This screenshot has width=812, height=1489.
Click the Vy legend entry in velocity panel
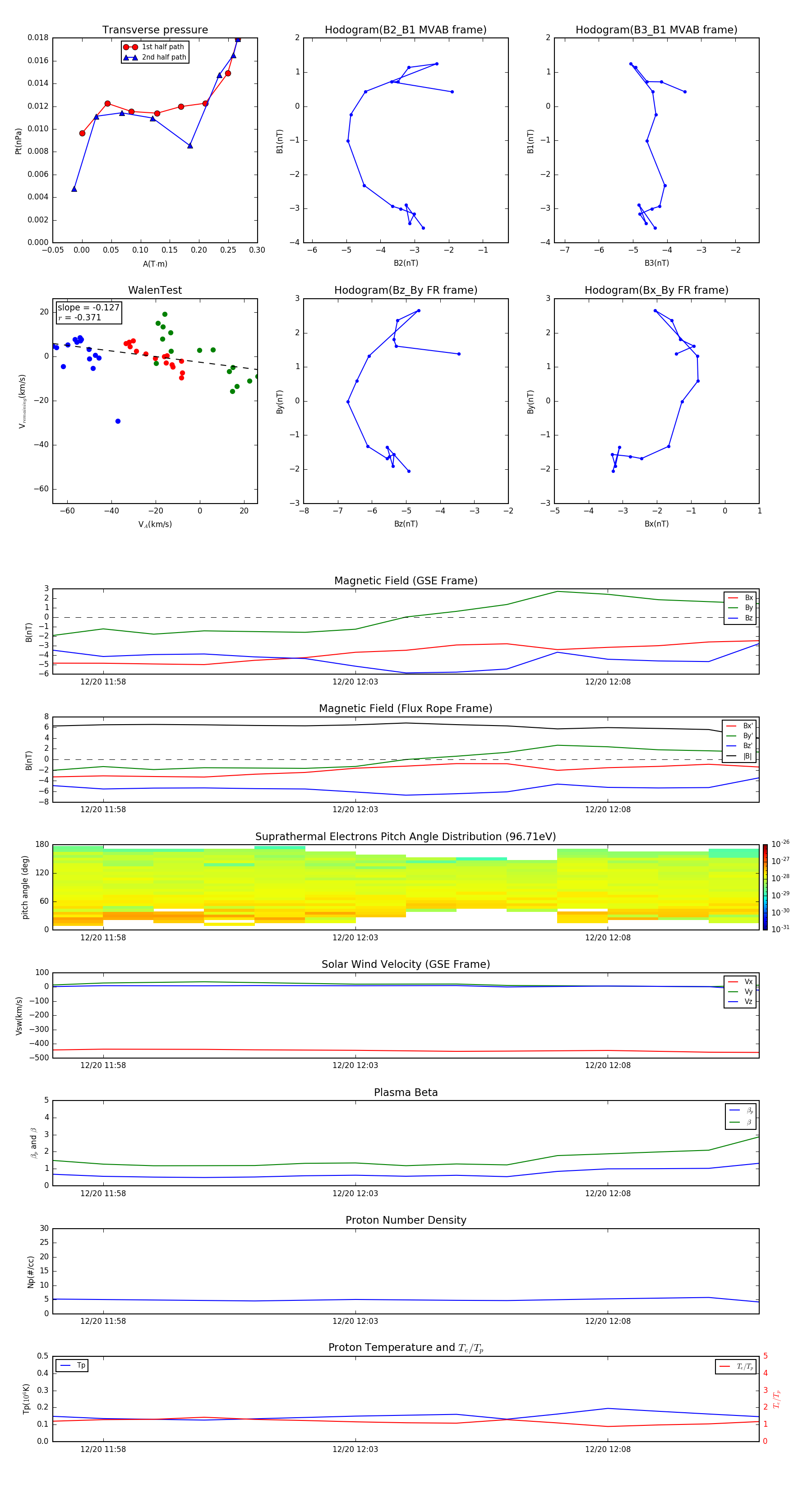click(741, 992)
